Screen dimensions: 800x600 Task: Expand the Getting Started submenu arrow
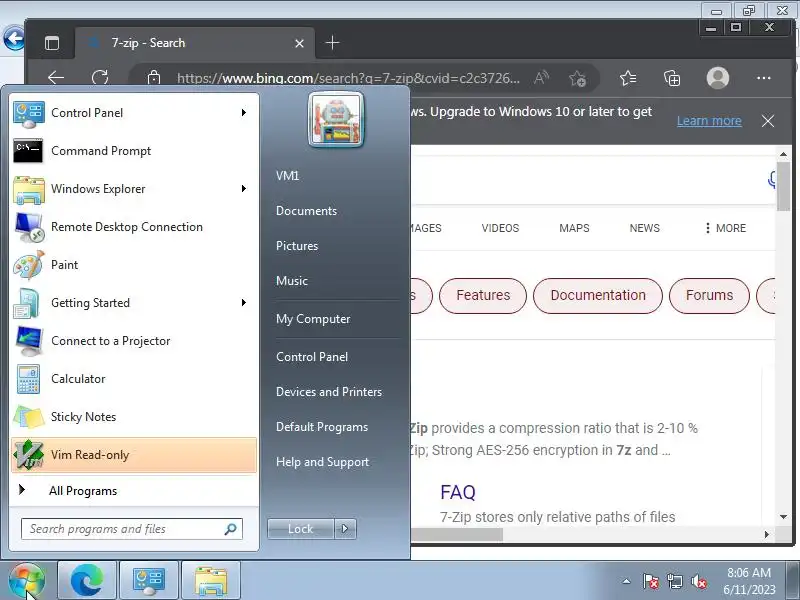244,303
